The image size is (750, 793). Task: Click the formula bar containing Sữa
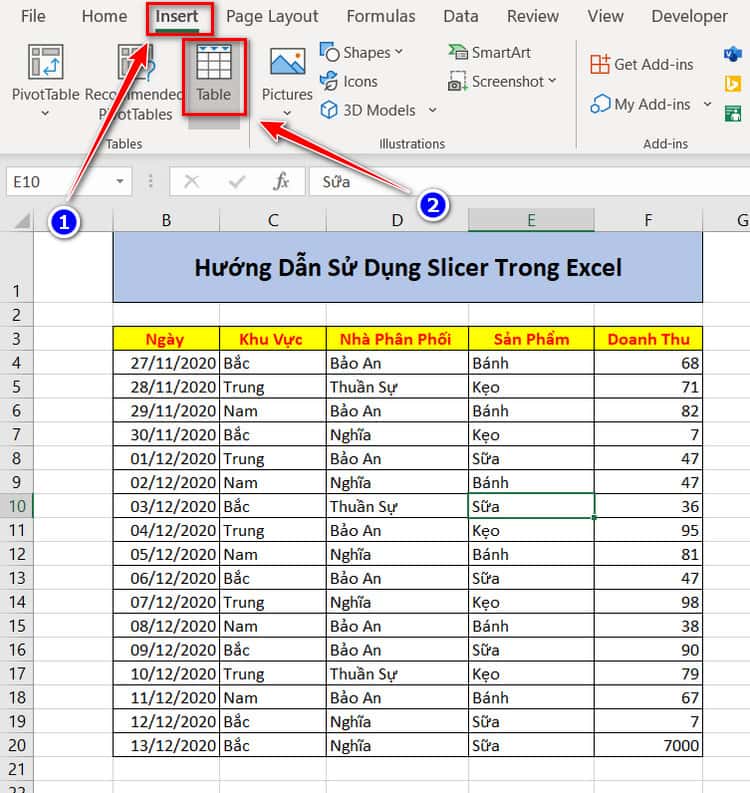point(529,181)
